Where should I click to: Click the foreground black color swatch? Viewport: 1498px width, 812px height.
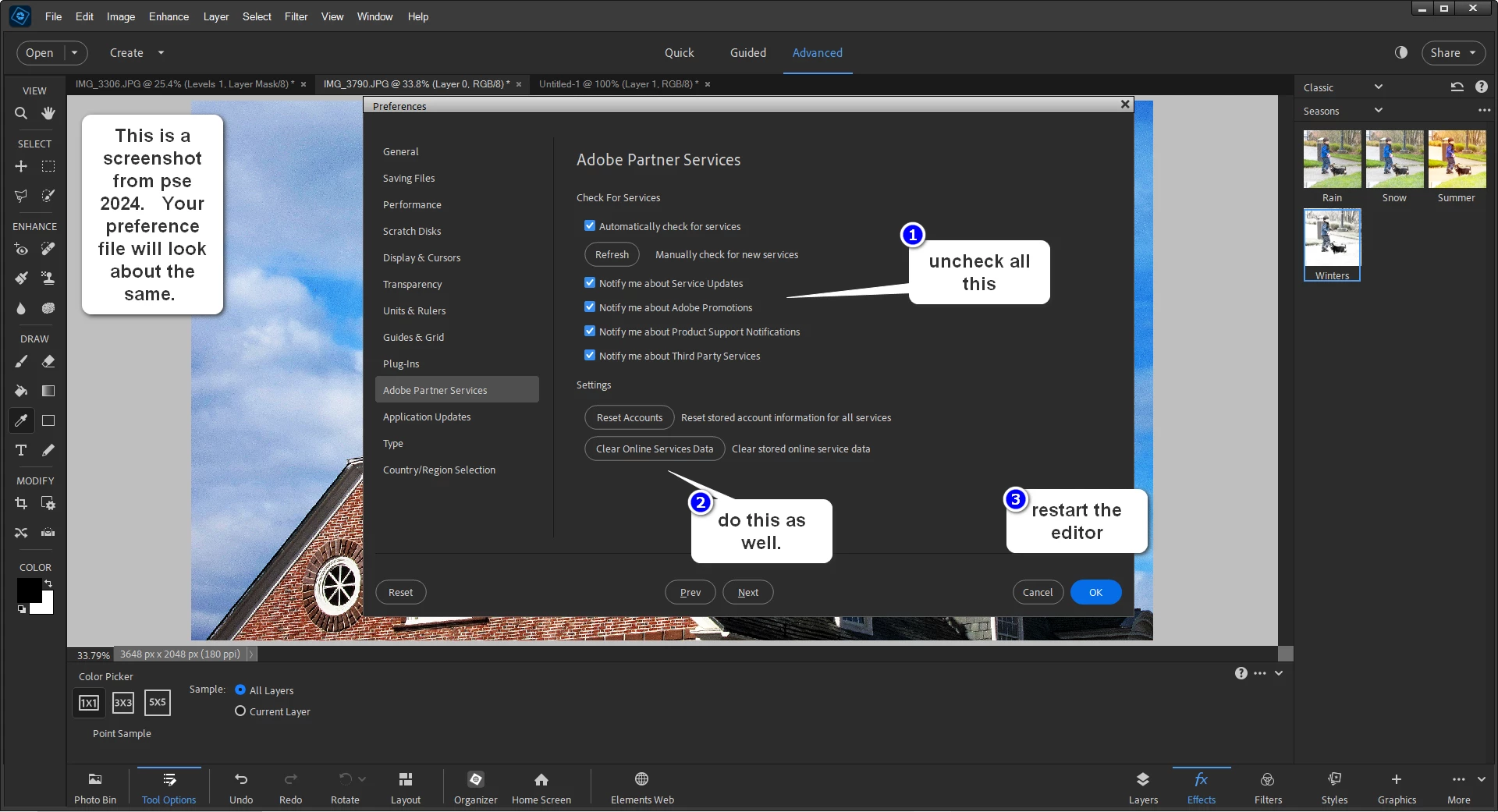click(x=28, y=589)
